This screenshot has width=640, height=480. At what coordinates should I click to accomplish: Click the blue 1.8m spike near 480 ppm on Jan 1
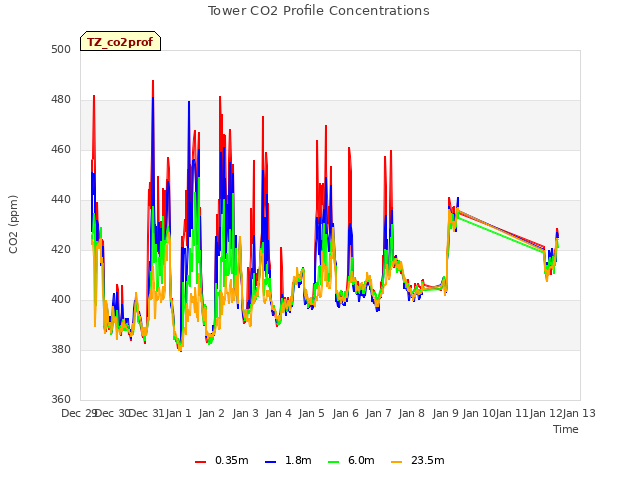pos(189,104)
